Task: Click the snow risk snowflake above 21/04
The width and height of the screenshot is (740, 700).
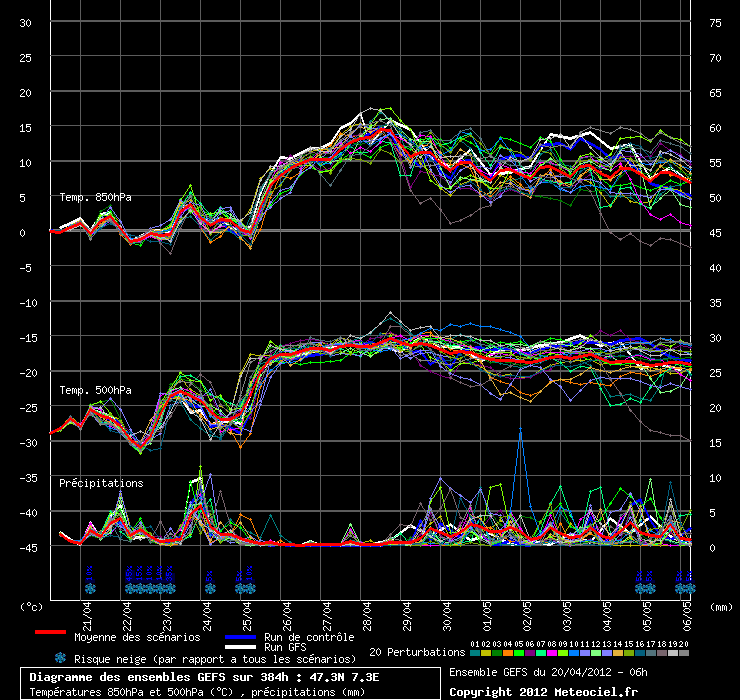Action: 89,587
